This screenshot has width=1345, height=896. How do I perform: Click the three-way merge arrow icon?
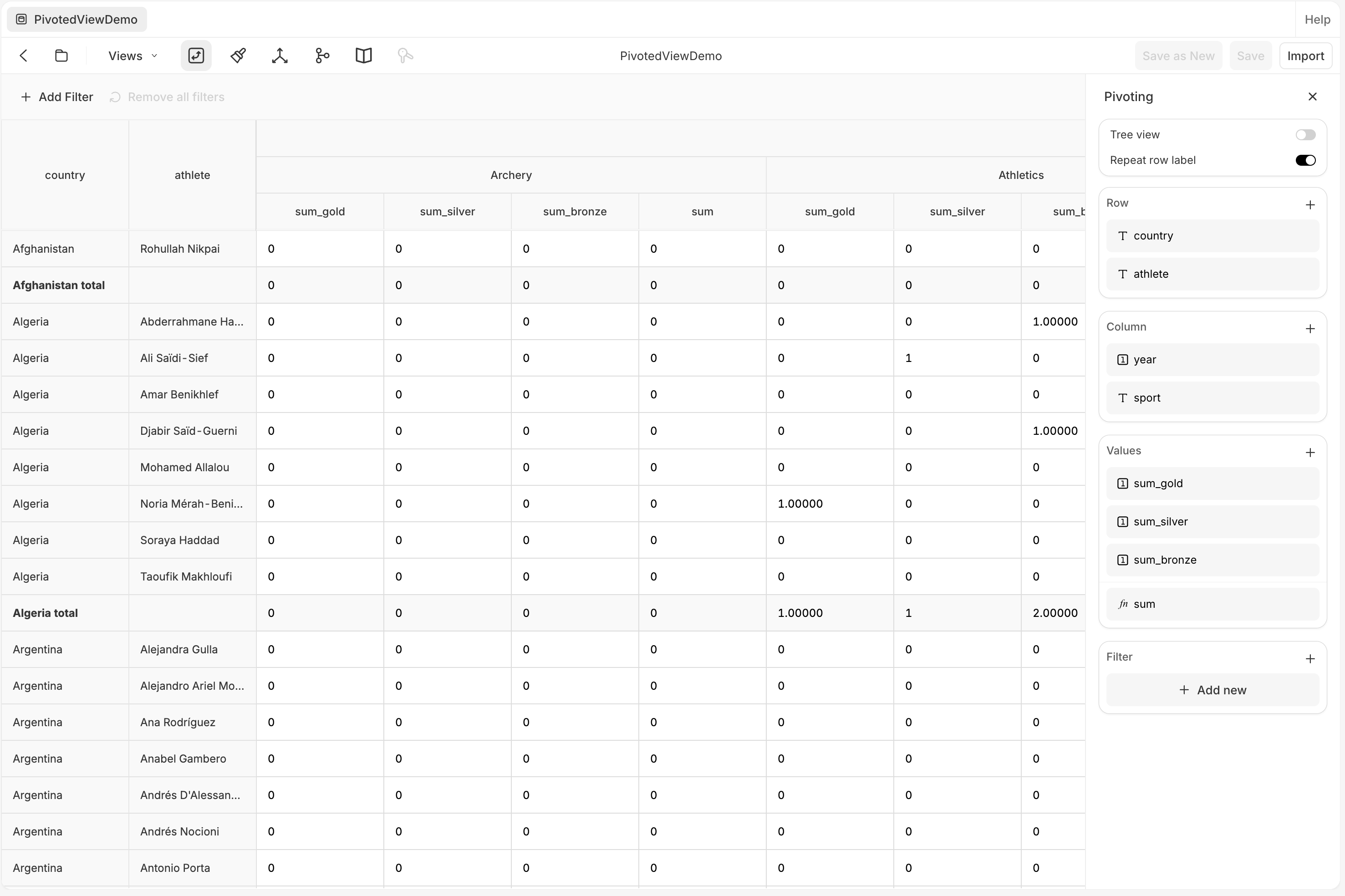[280, 56]
